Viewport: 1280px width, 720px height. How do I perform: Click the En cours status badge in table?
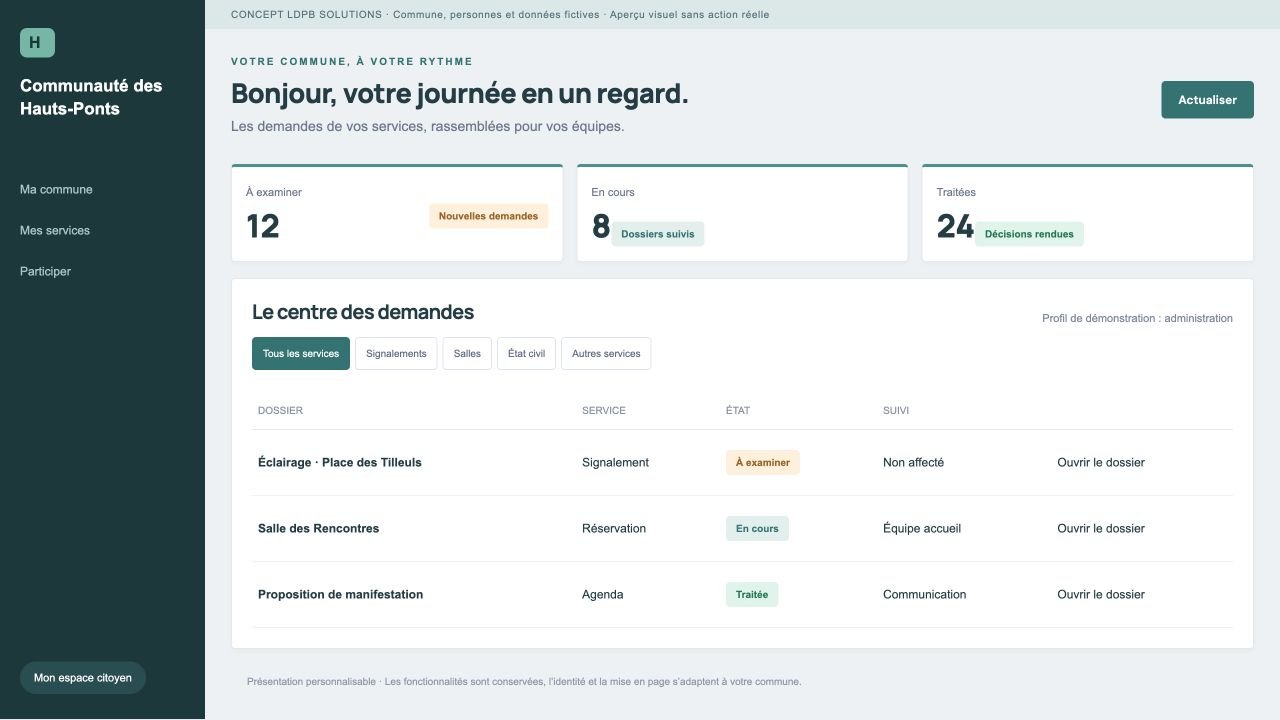tap(757, 529)
